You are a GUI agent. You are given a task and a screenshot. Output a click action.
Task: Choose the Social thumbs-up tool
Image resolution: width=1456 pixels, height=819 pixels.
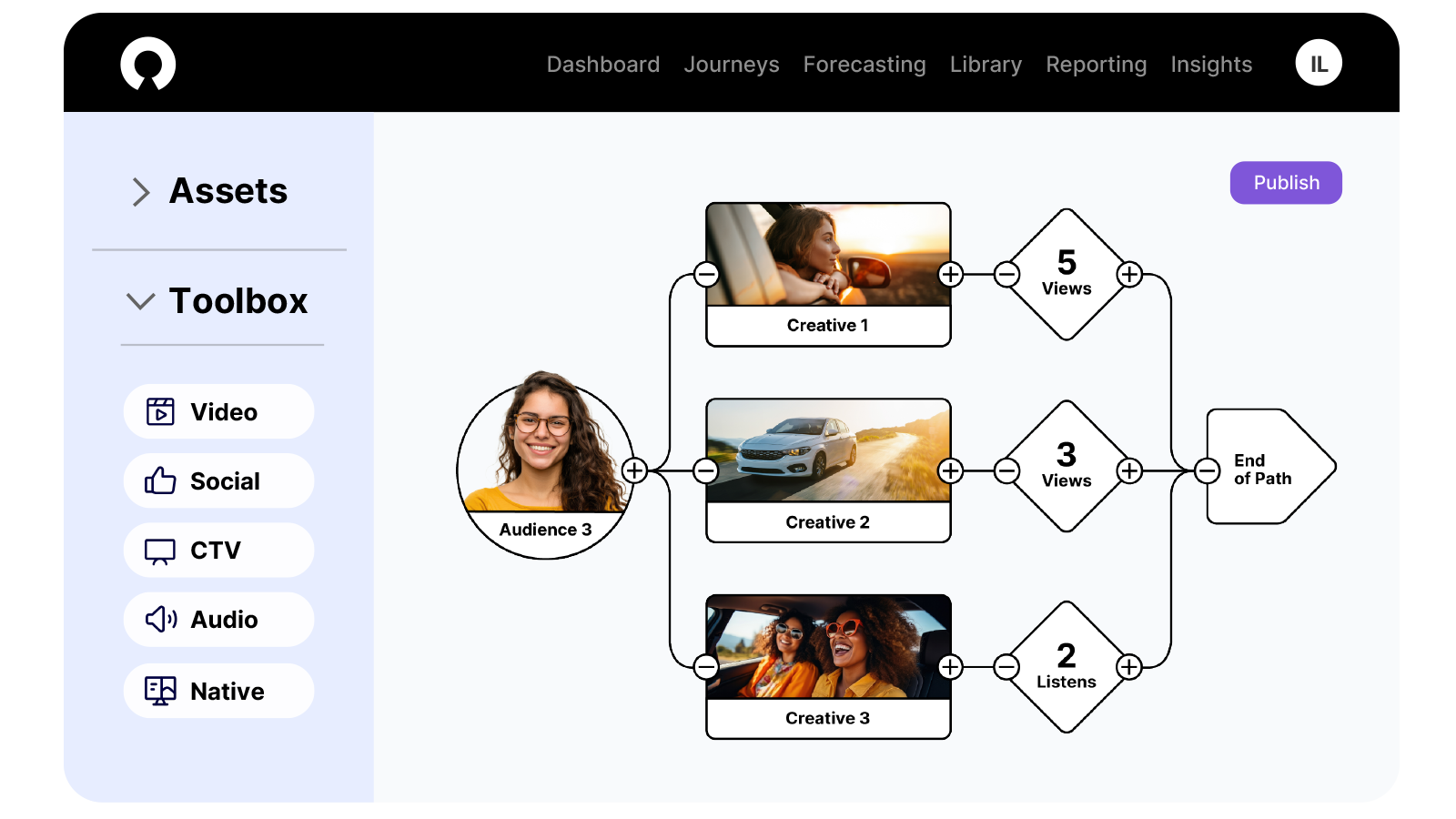pos(218,480)
